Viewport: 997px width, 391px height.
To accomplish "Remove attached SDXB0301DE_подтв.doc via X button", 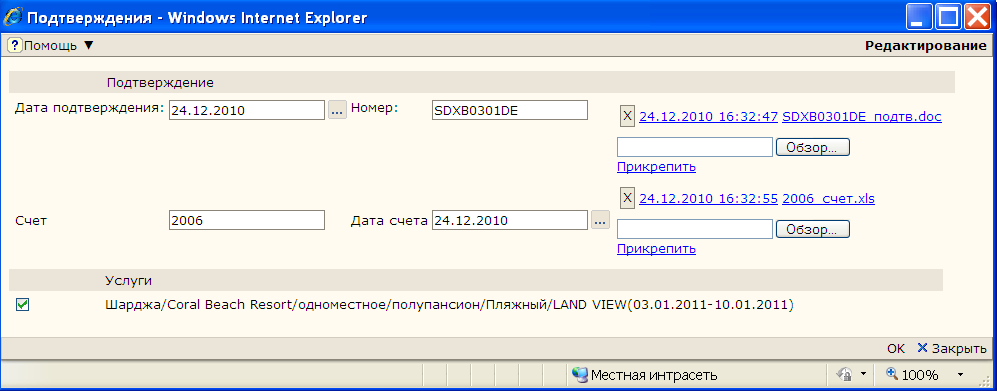I will [627, 116].
